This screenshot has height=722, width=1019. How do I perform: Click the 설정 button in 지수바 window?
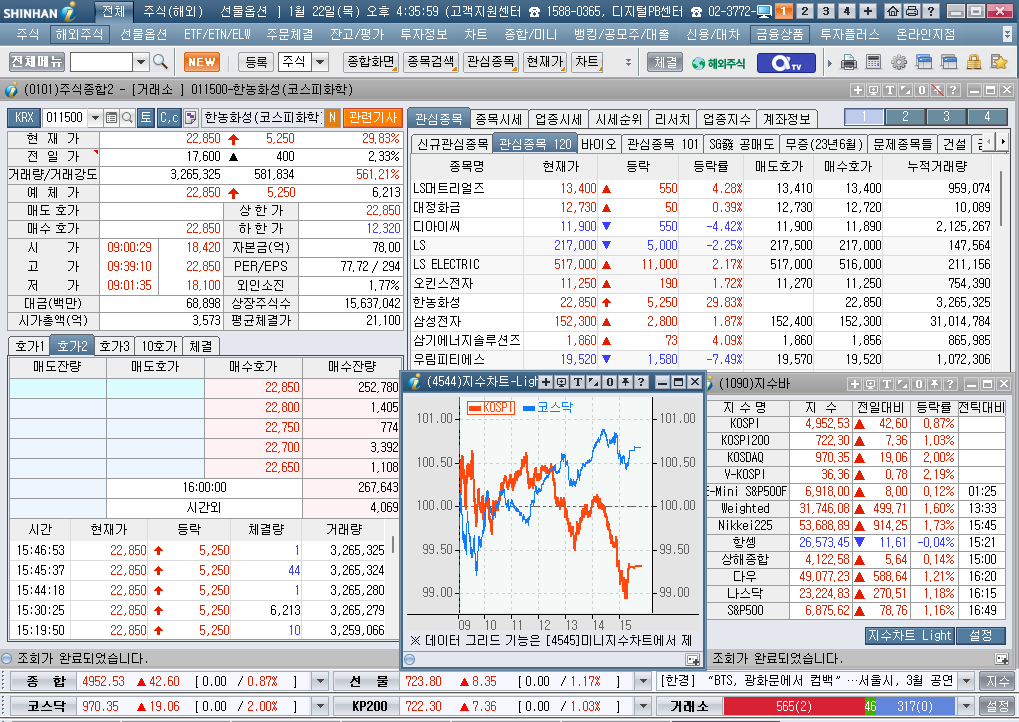pyautogui.click(x=981, y=636)
